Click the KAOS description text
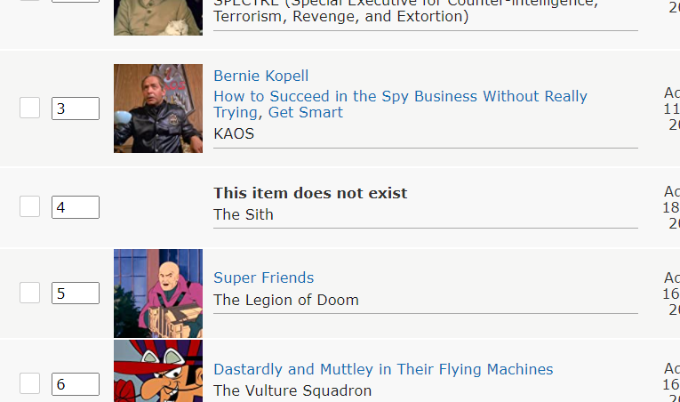 pyautogui.click(x=234, y=133)
